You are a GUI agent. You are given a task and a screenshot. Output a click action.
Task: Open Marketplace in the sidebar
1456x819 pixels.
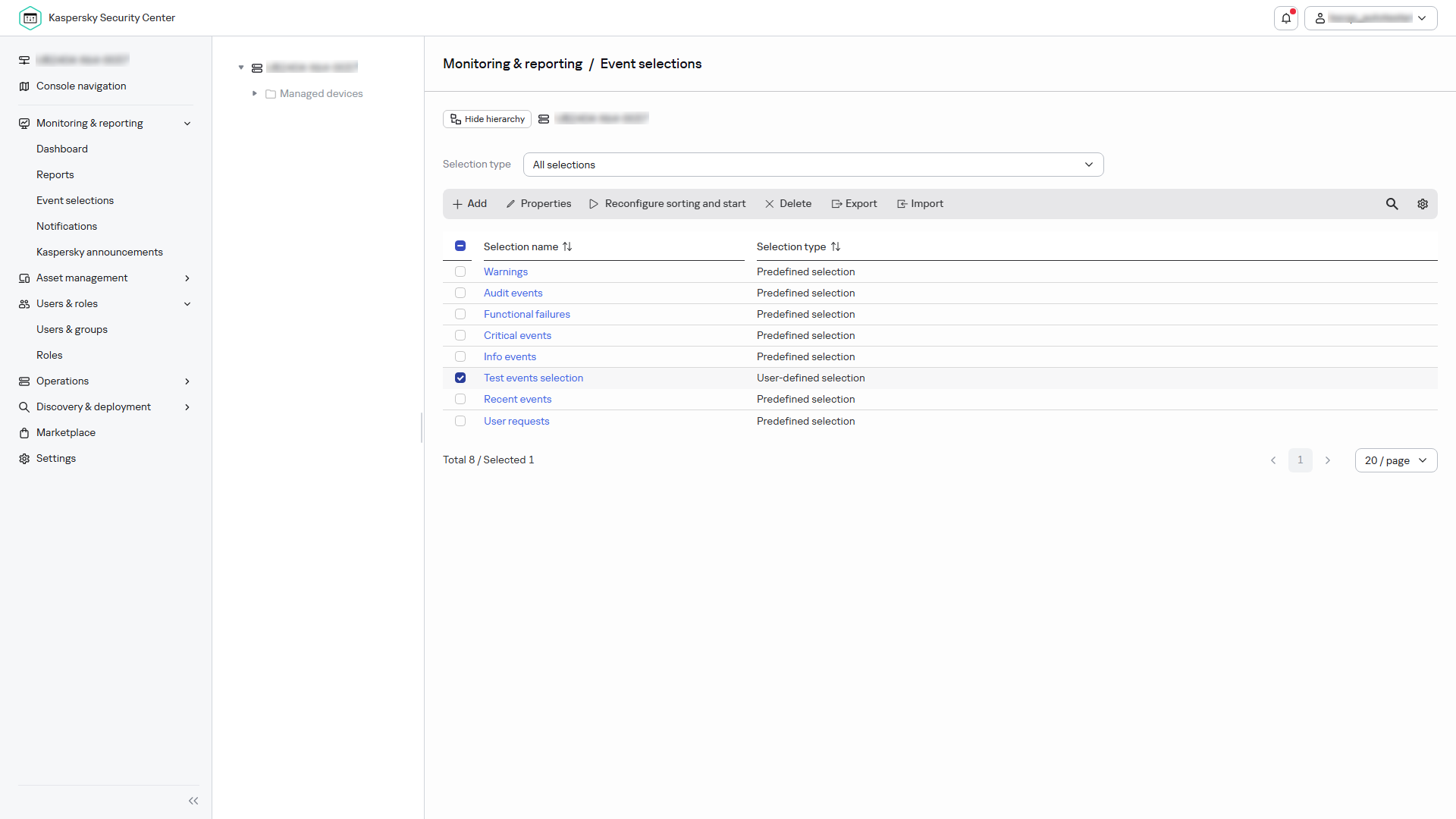(66, 433)
